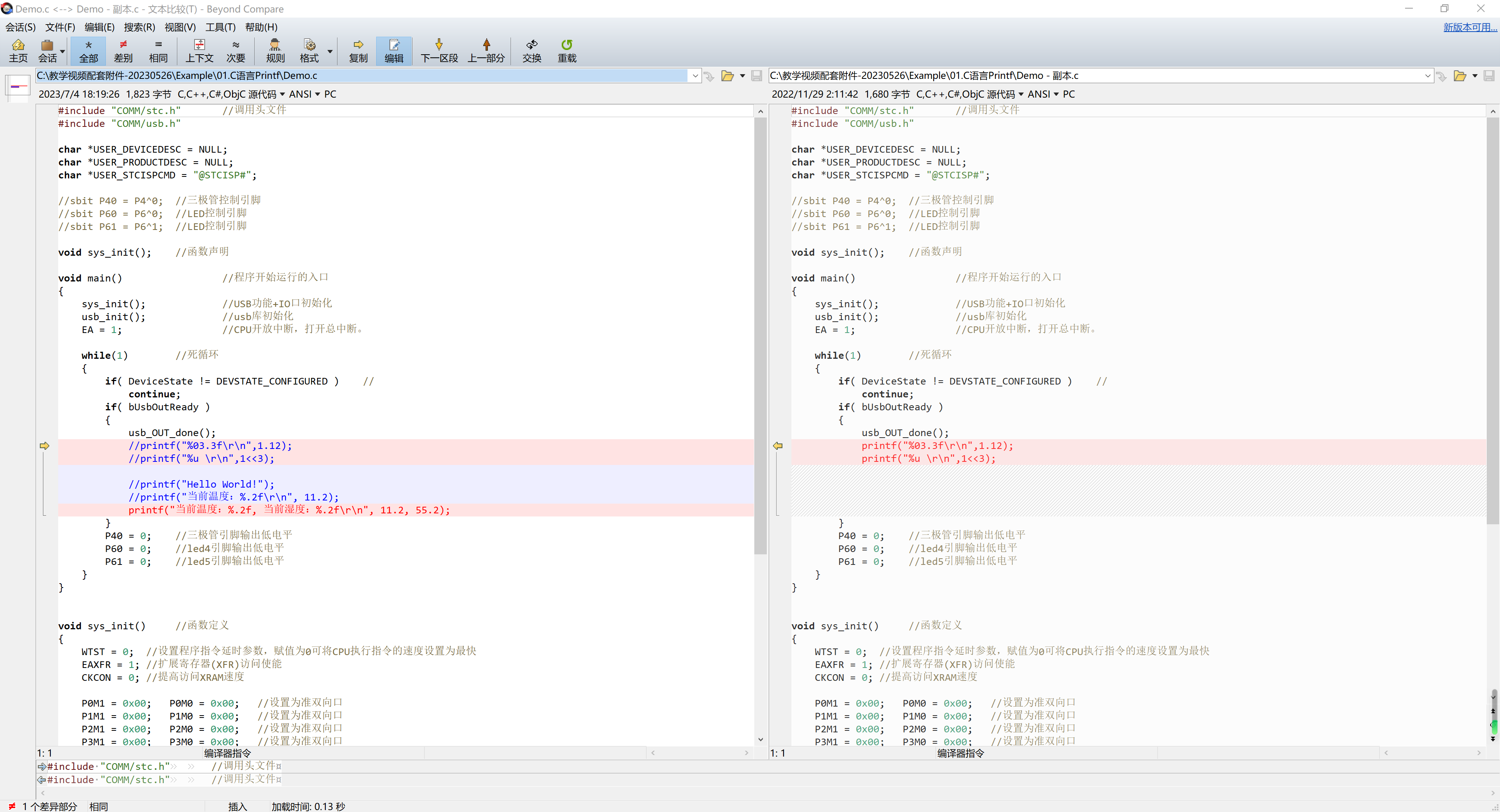The image size is (1500, 812).
Task: Open left file type source-code dropdown
Action: pos(231,94)
